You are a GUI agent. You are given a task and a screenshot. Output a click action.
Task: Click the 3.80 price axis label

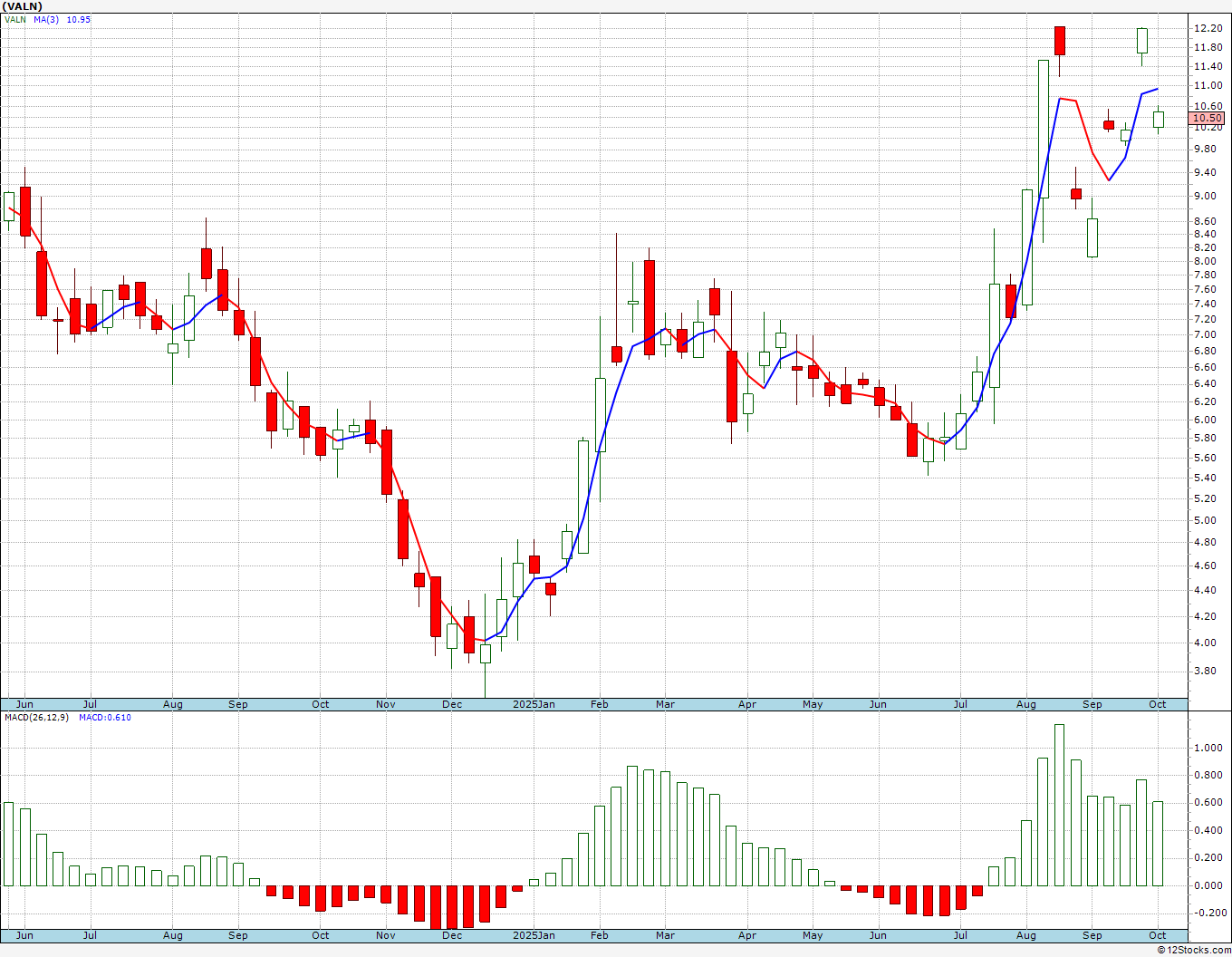tap(1205, 672)
